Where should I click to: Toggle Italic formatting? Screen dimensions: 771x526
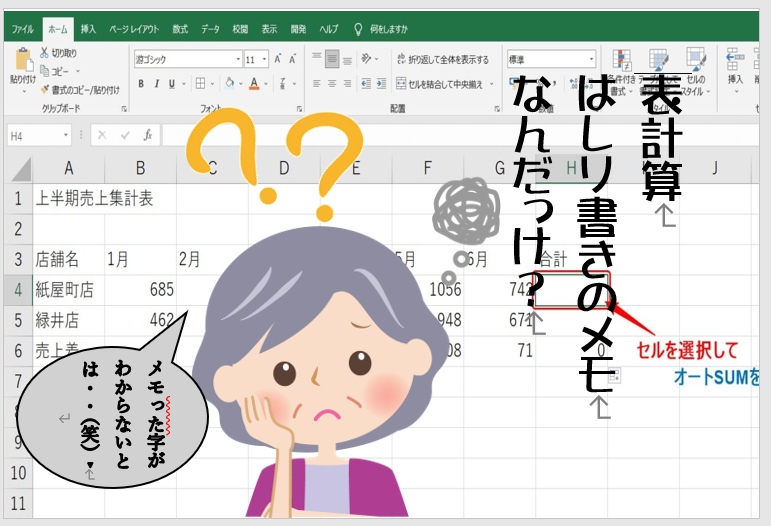[158, 84]
